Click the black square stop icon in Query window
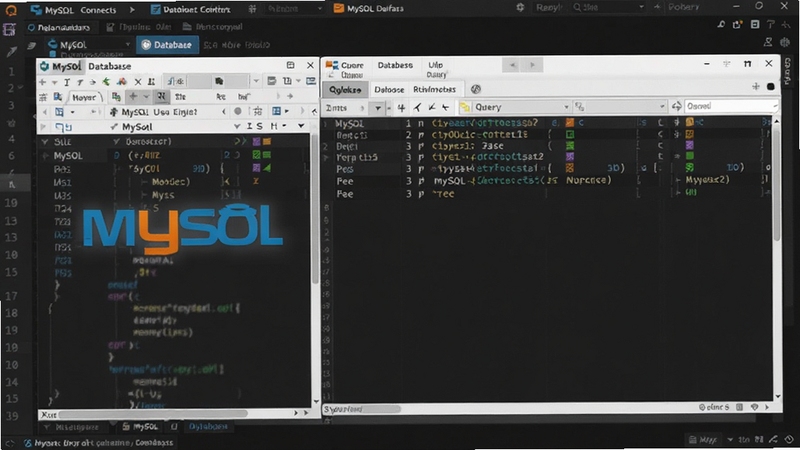 (770, 87)
